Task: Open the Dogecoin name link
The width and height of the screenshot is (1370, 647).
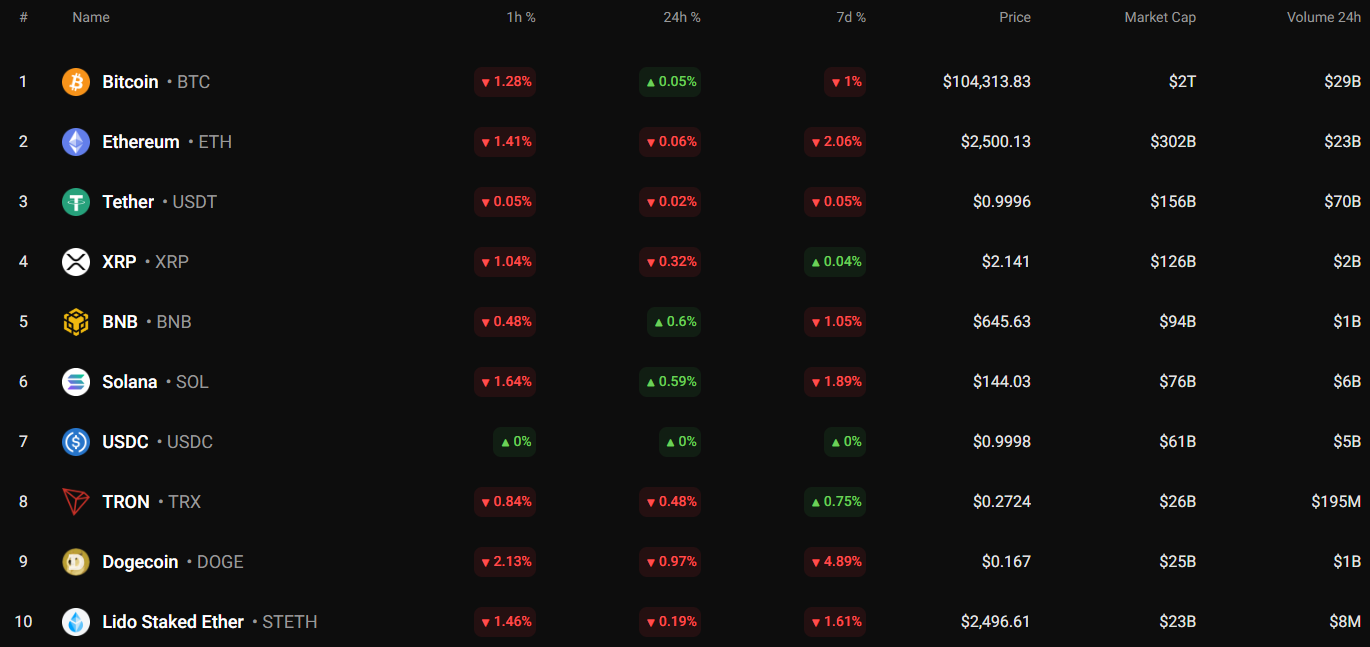Action: coord(140,562)
